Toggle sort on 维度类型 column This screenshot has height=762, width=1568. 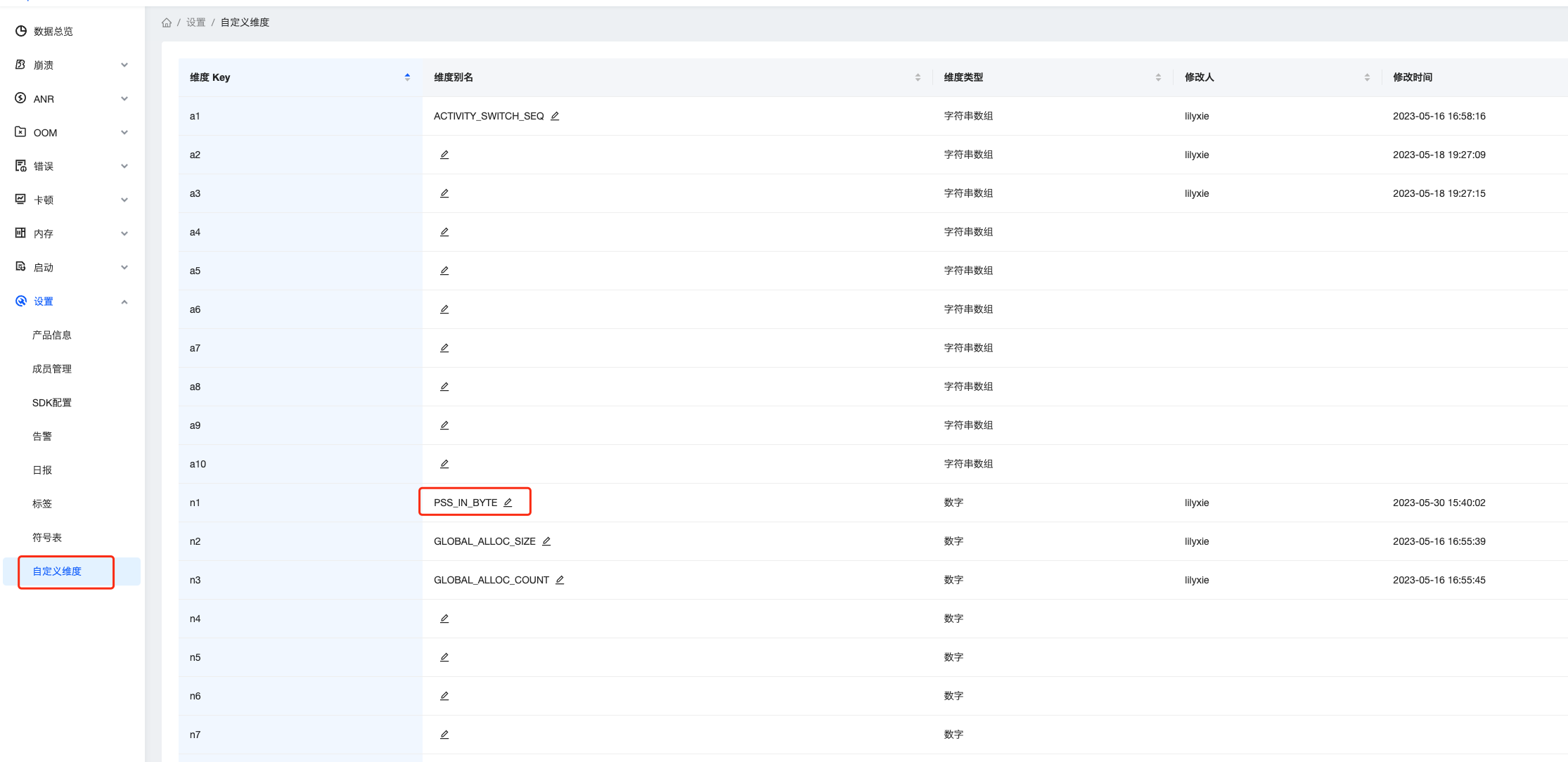click(1158, 77)
